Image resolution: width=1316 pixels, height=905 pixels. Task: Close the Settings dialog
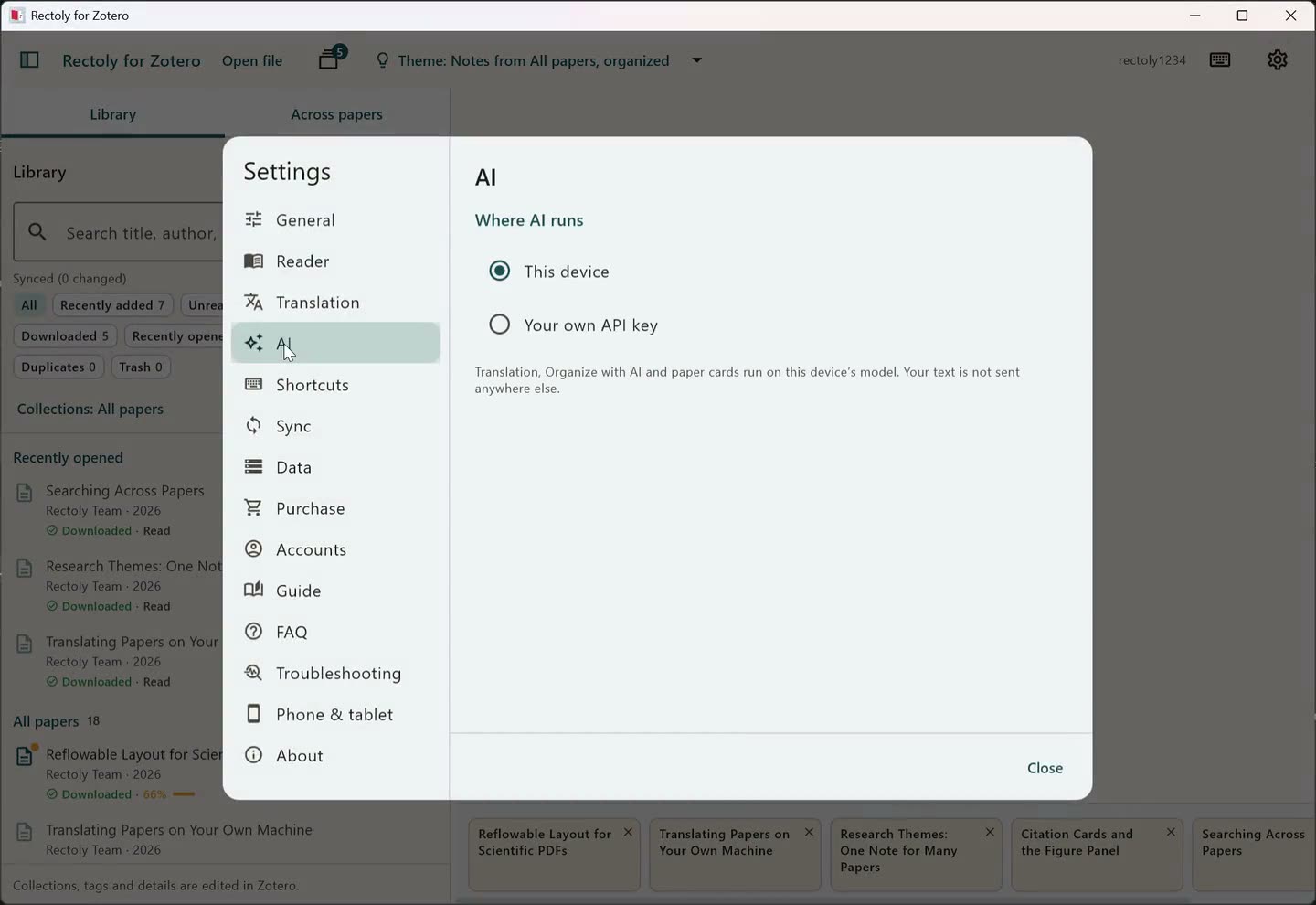click(x=1045, y=768)
